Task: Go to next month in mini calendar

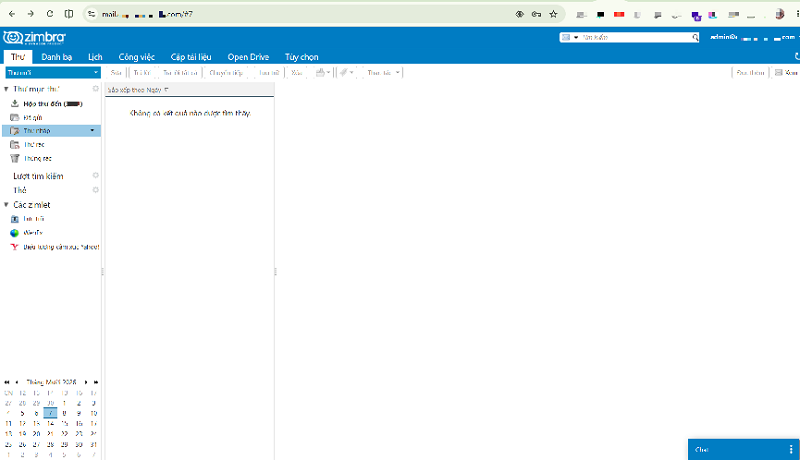Action: pyautogui.click(x=86, y=382)
